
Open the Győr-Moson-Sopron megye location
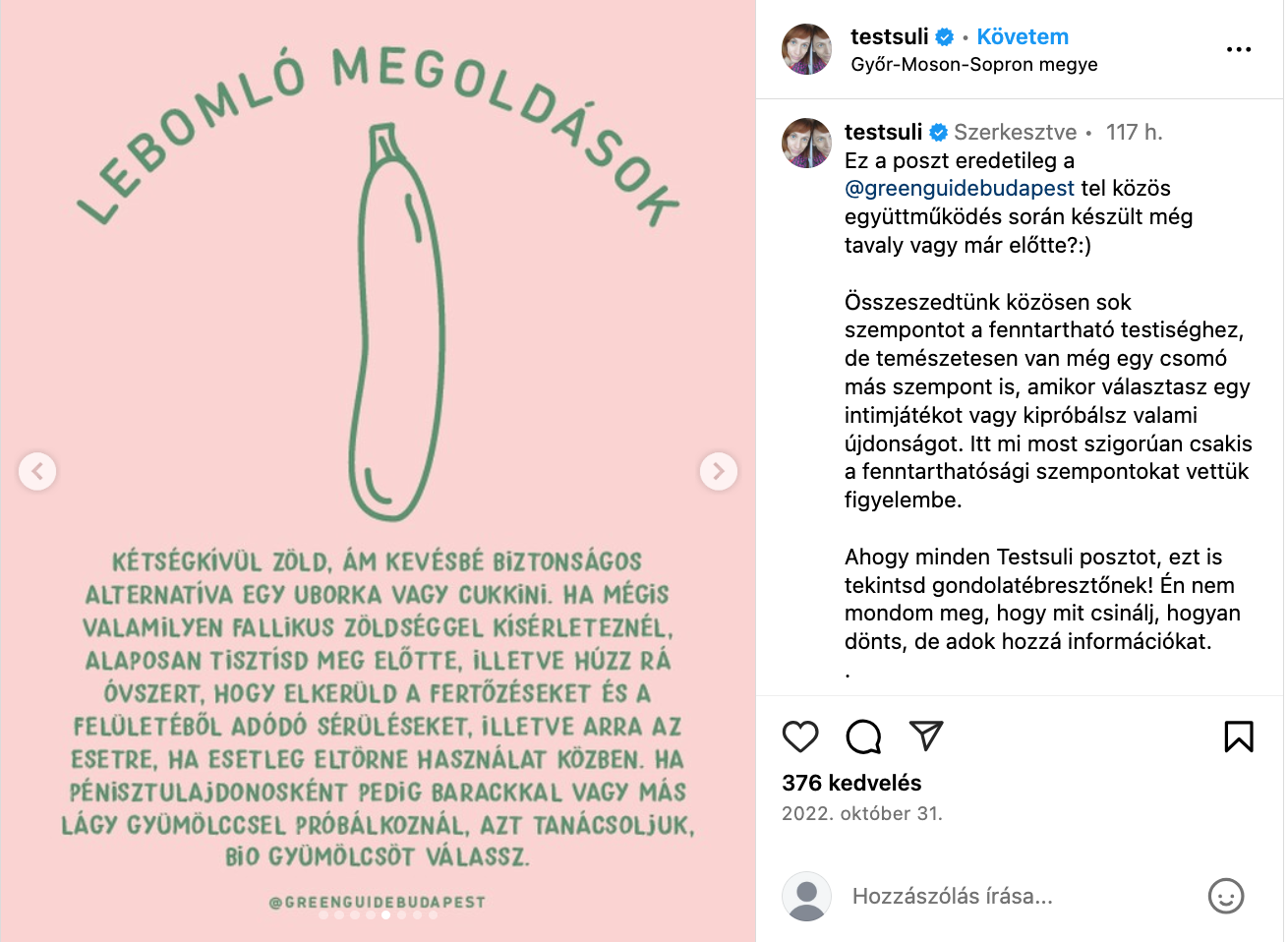click(x=974, y=65)
